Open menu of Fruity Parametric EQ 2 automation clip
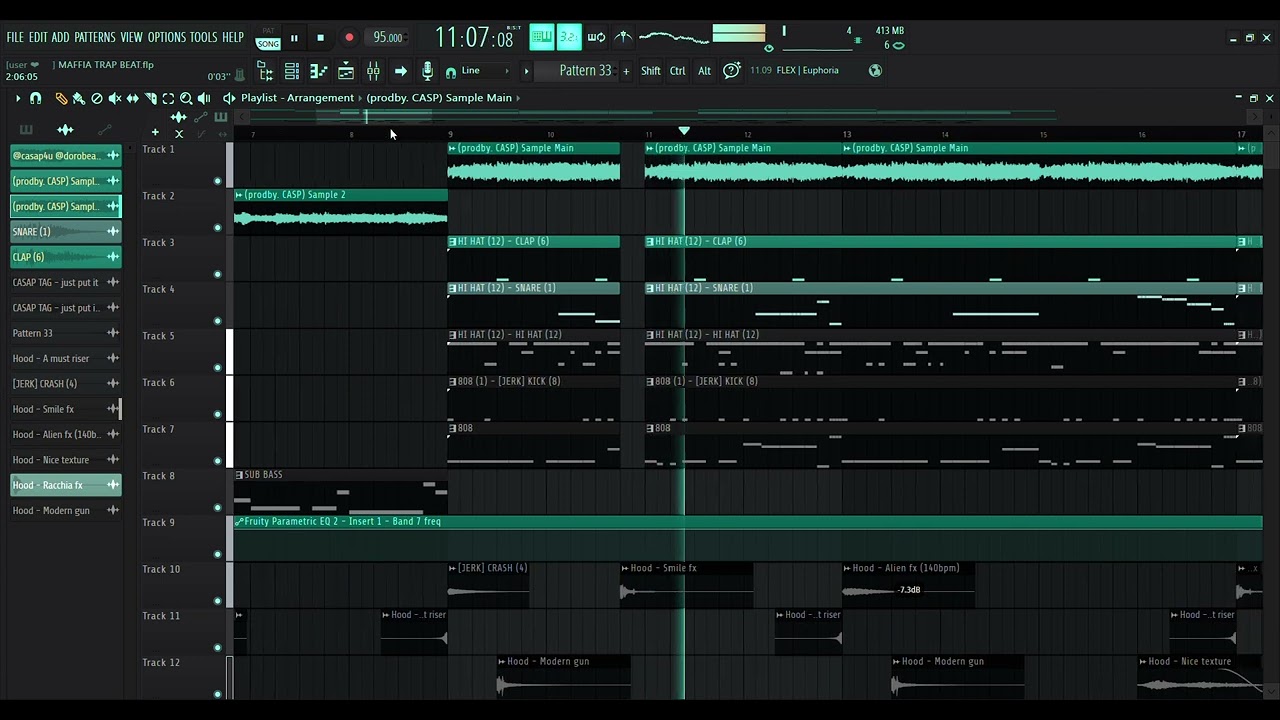 (x=239, y=522)
